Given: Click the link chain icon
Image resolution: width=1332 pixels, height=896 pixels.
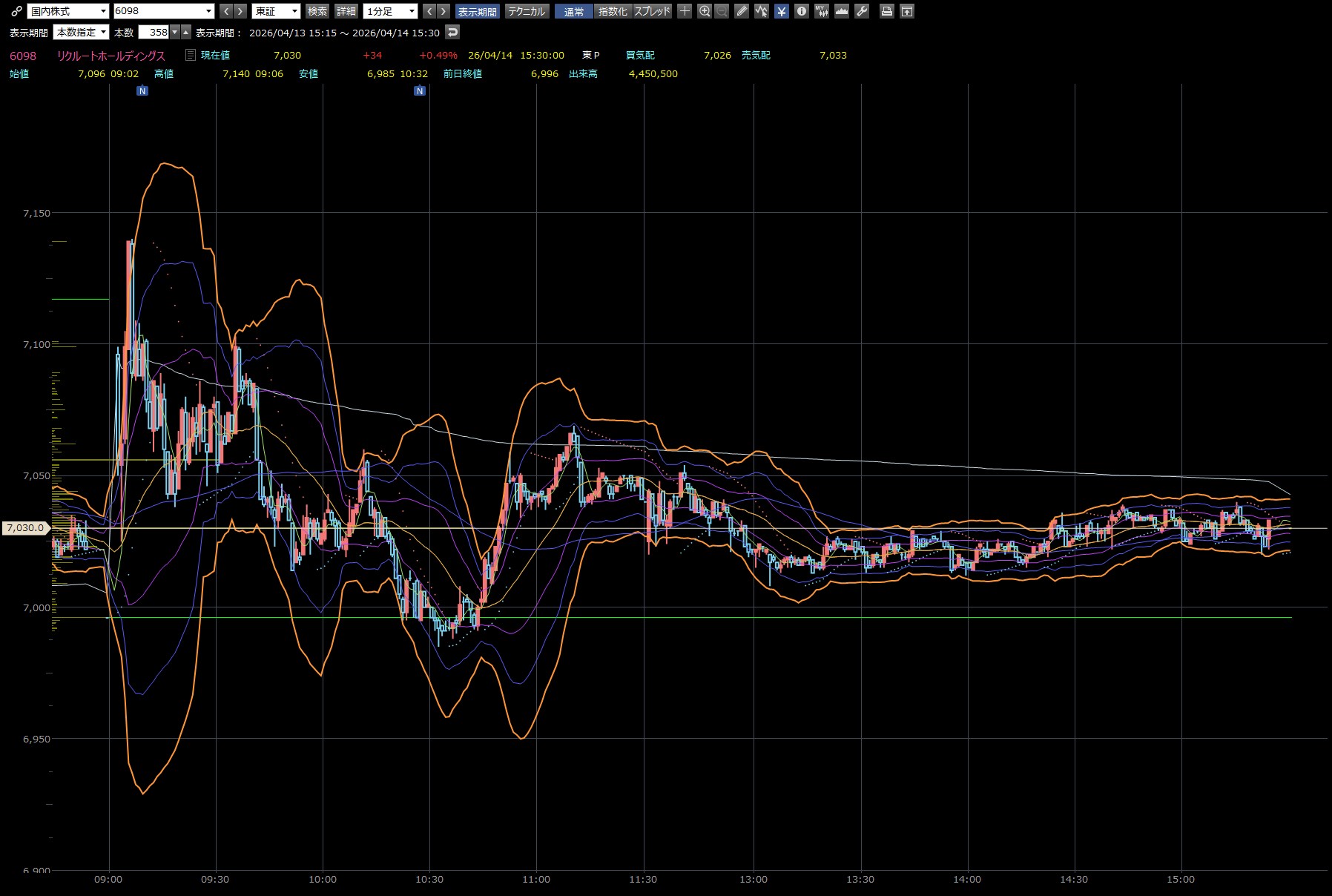Looking at the screenshot, I should pos(16,11).
